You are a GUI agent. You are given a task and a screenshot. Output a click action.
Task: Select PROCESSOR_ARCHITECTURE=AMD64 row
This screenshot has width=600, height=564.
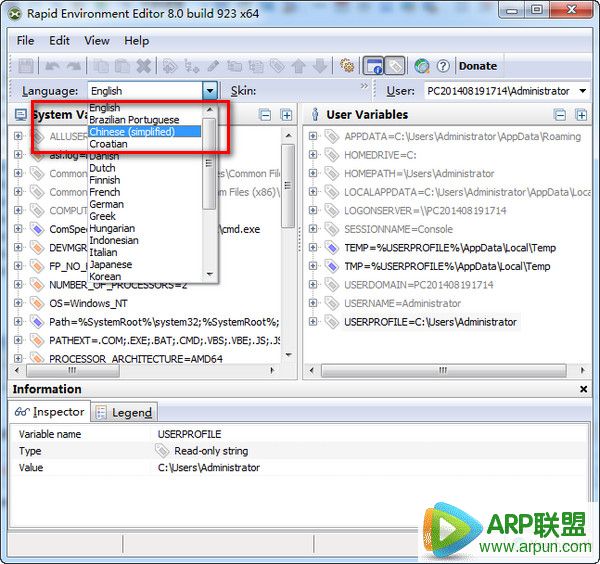click(136, 359)
